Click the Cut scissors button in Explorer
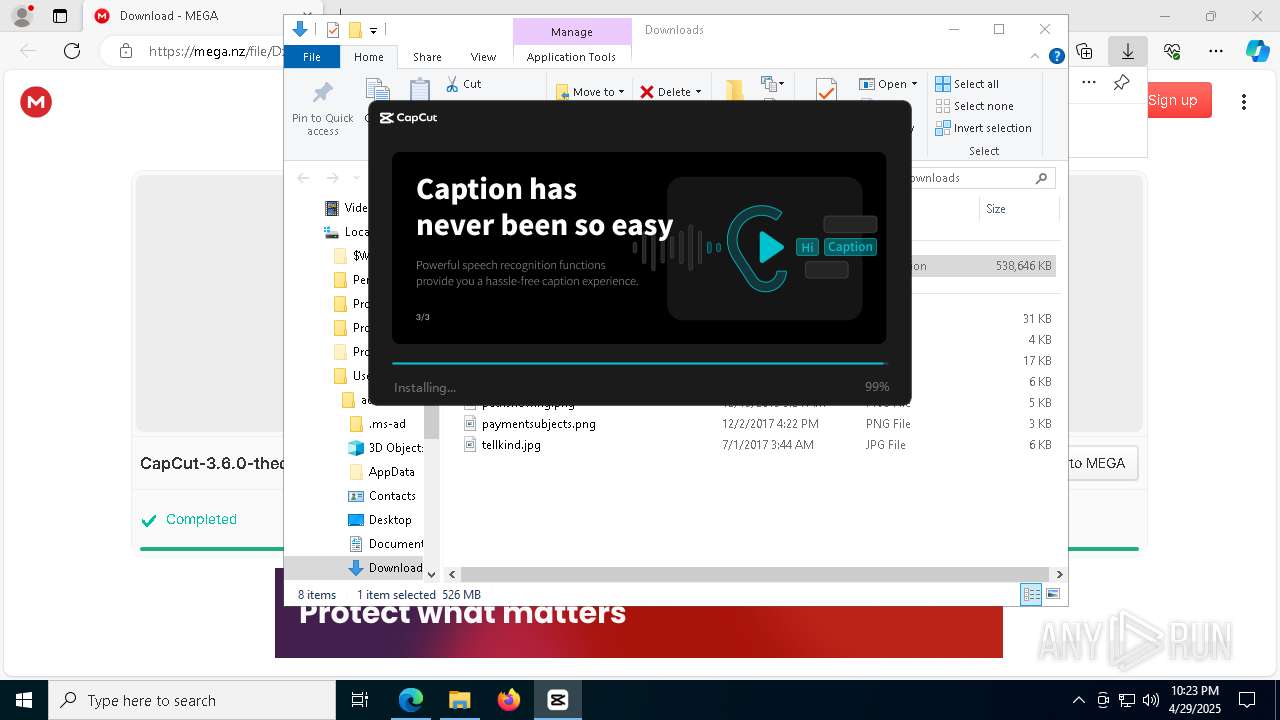Viewport: 1280px width, 720px height. [464, 84]
